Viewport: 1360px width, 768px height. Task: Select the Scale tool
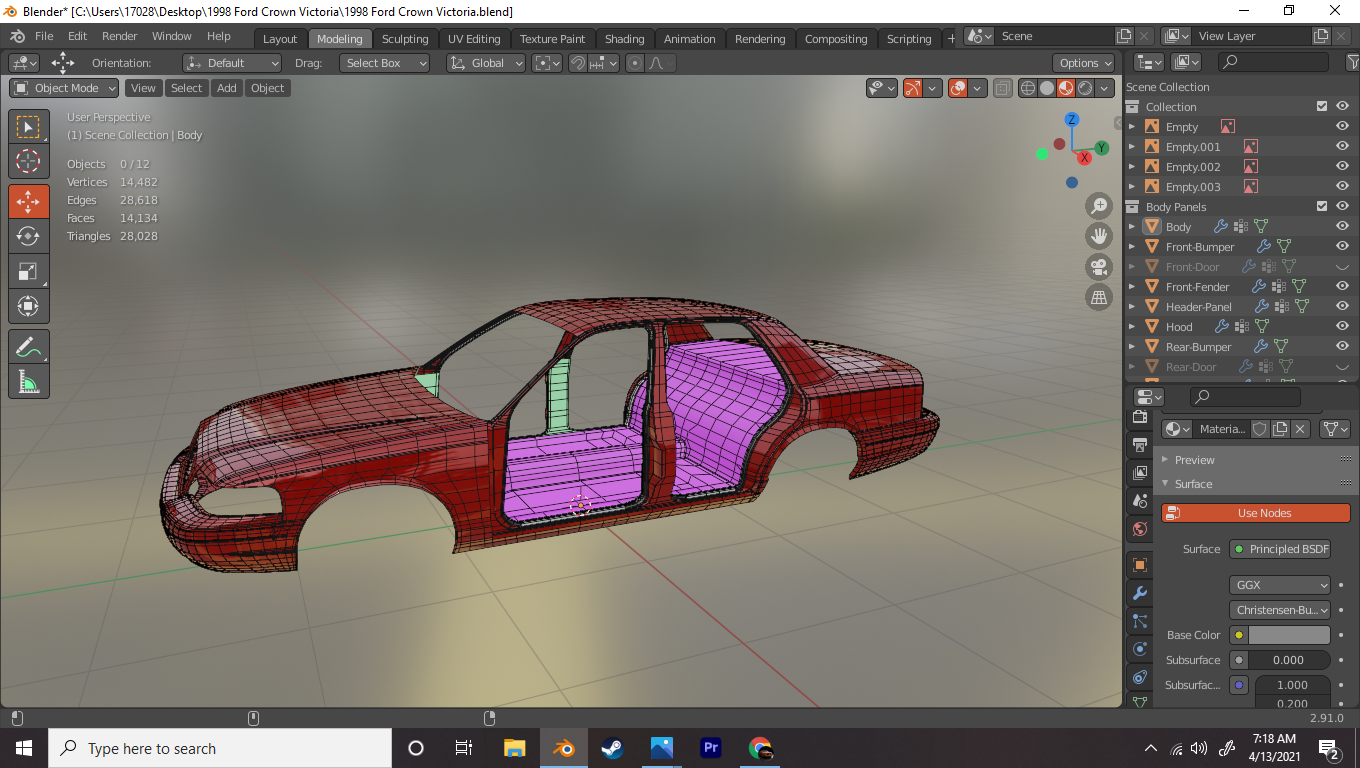[x=29, y=271]
